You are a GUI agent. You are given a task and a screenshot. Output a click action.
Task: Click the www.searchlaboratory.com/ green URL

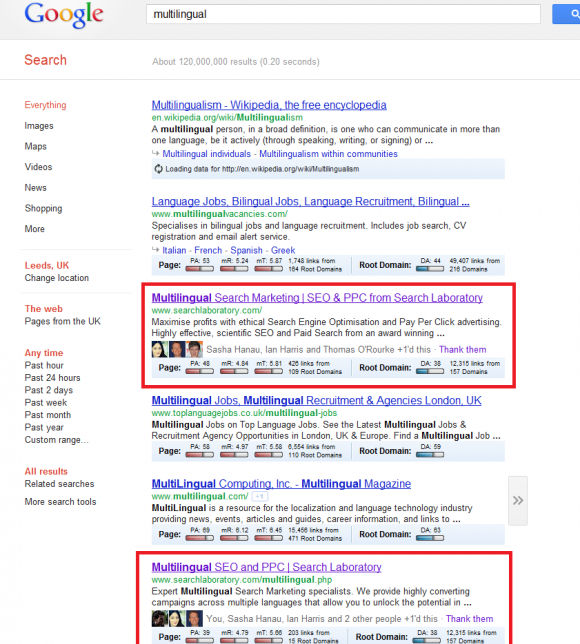point(207,310)
